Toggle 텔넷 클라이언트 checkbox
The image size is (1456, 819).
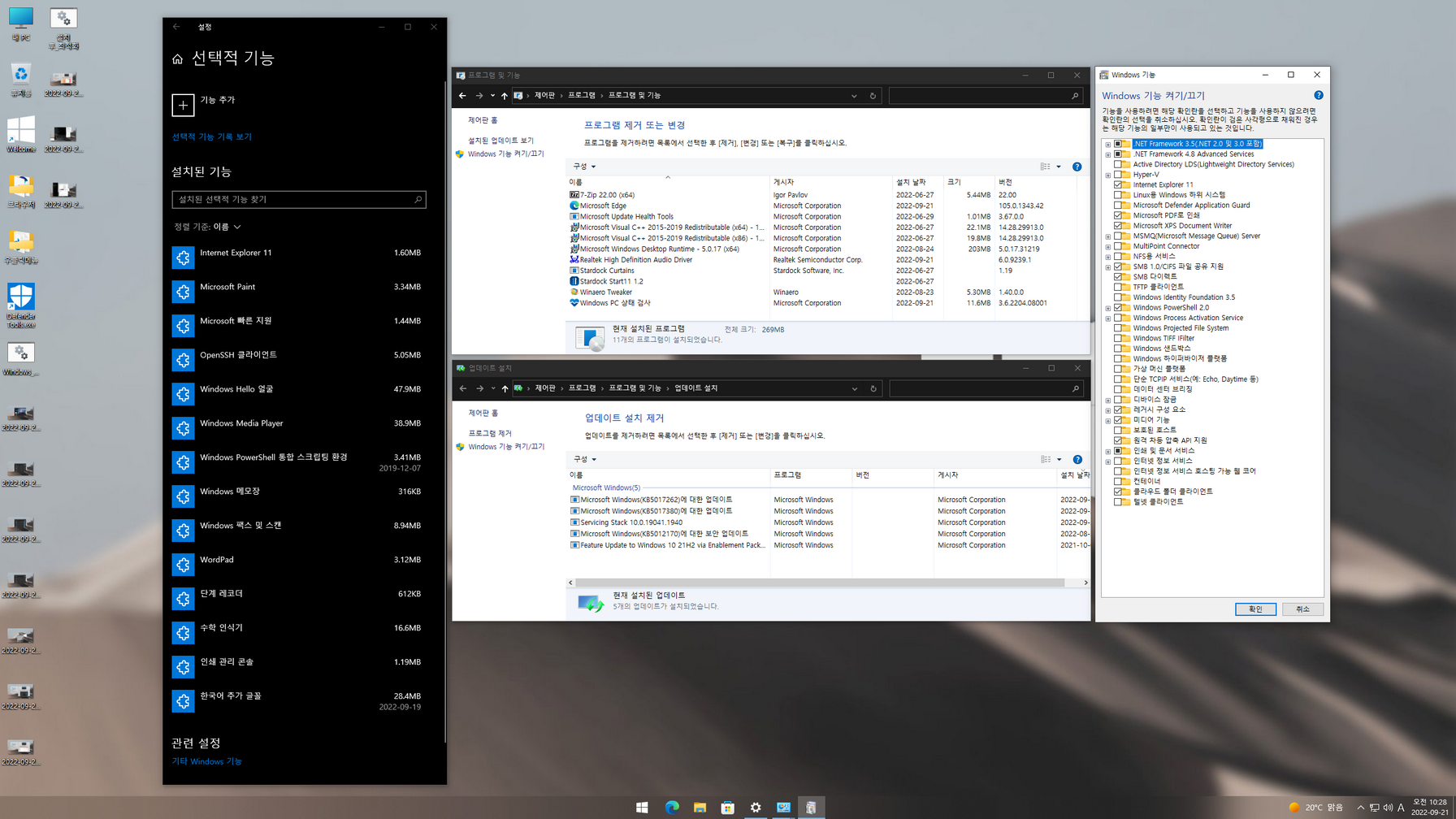(x=1118, y=502)
